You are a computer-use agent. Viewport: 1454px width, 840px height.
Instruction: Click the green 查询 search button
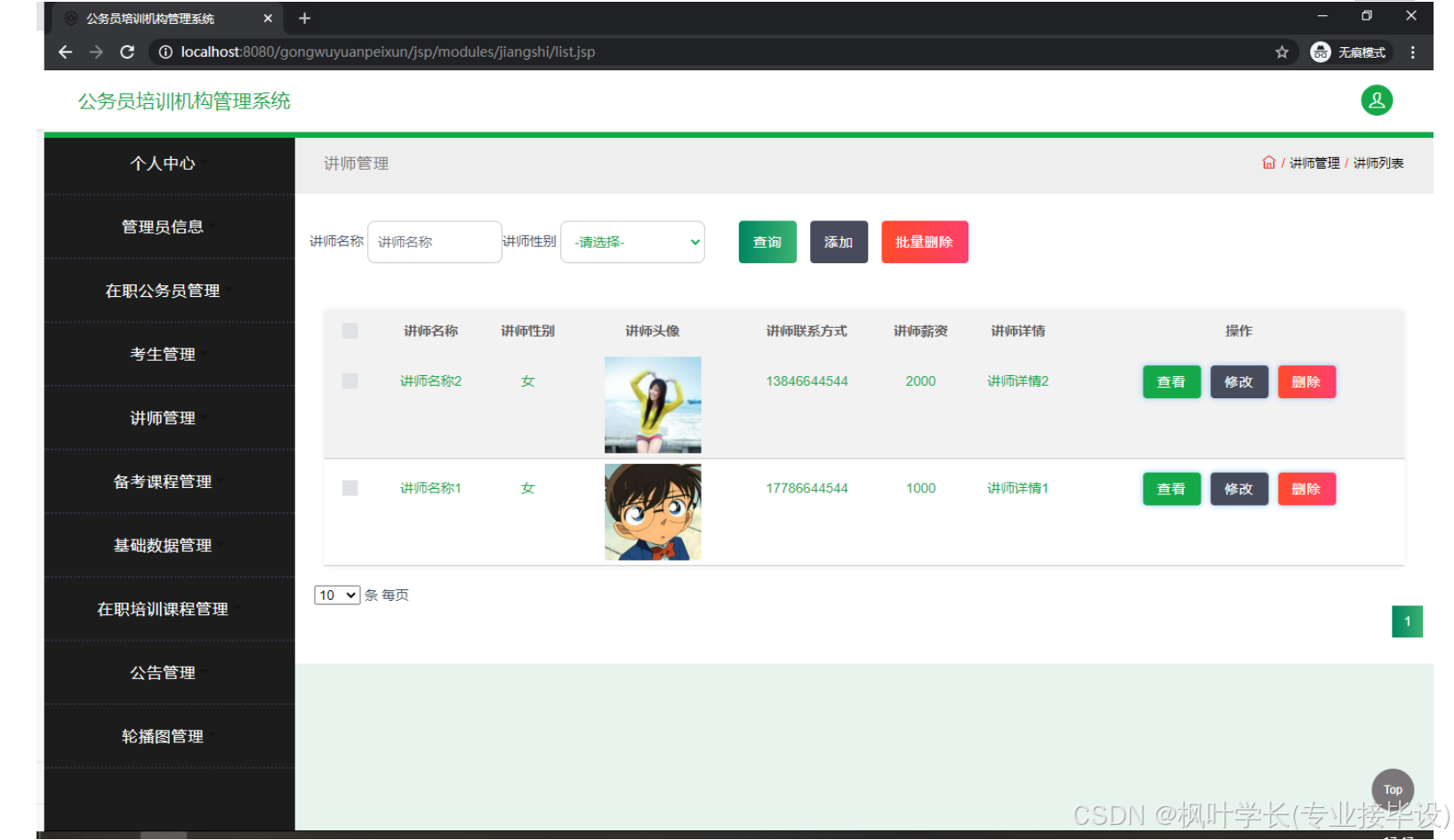coord(767,242)
